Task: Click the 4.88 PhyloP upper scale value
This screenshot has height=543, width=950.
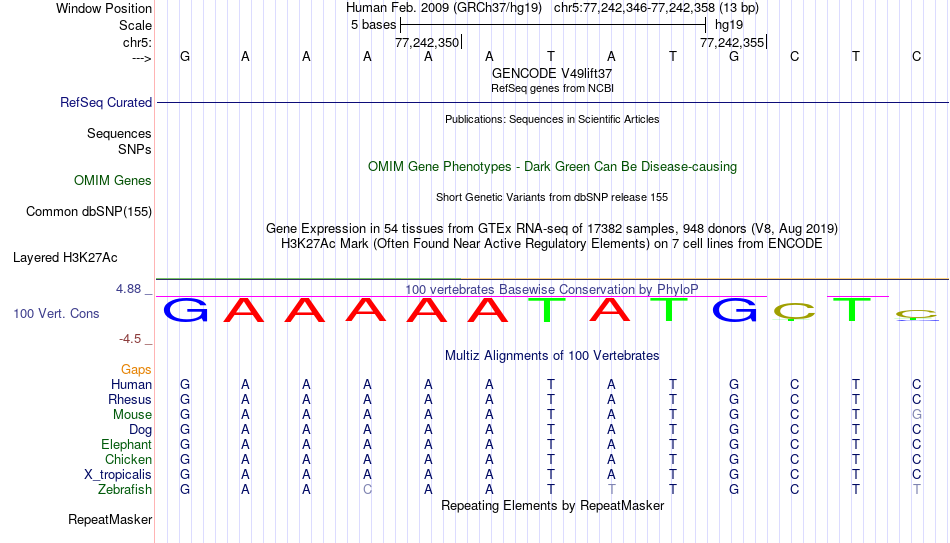Action: click(128, 289)
